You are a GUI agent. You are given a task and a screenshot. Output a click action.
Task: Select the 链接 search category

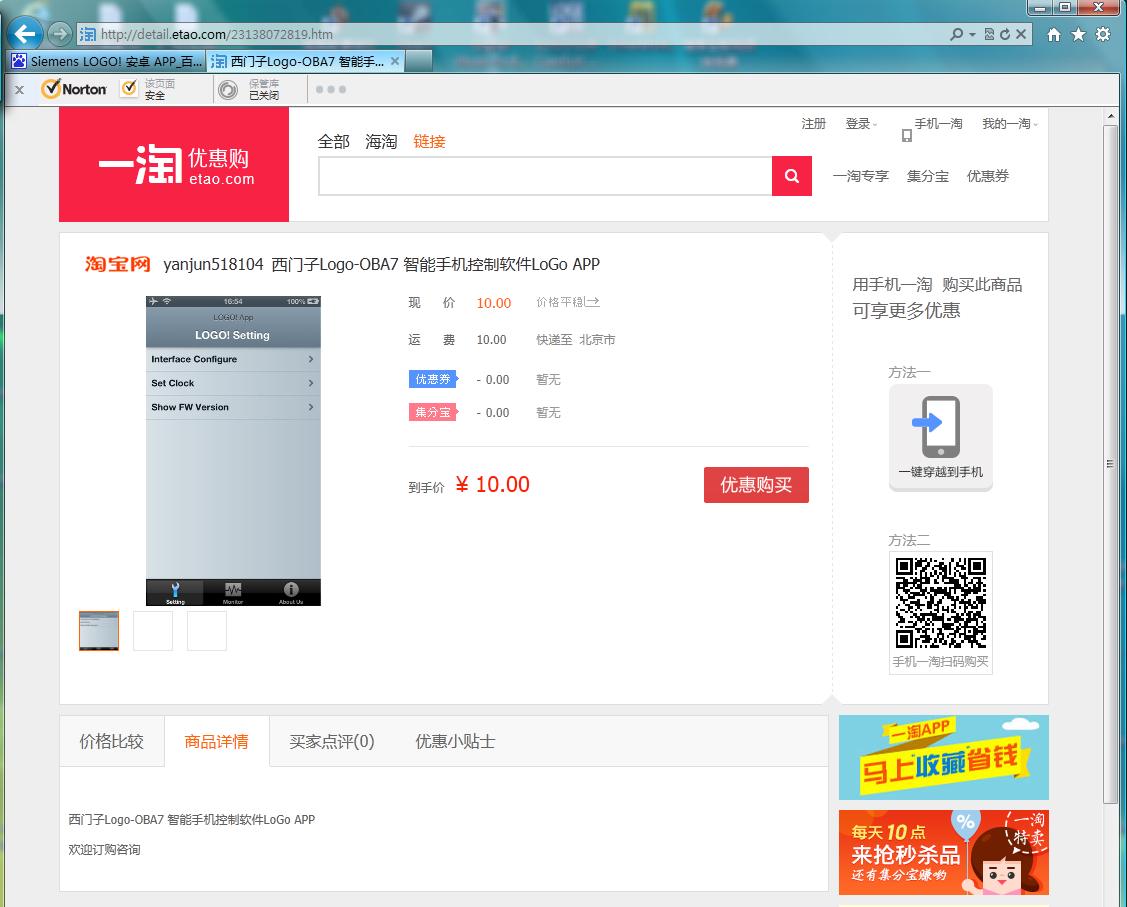click(x=429, y=142)
